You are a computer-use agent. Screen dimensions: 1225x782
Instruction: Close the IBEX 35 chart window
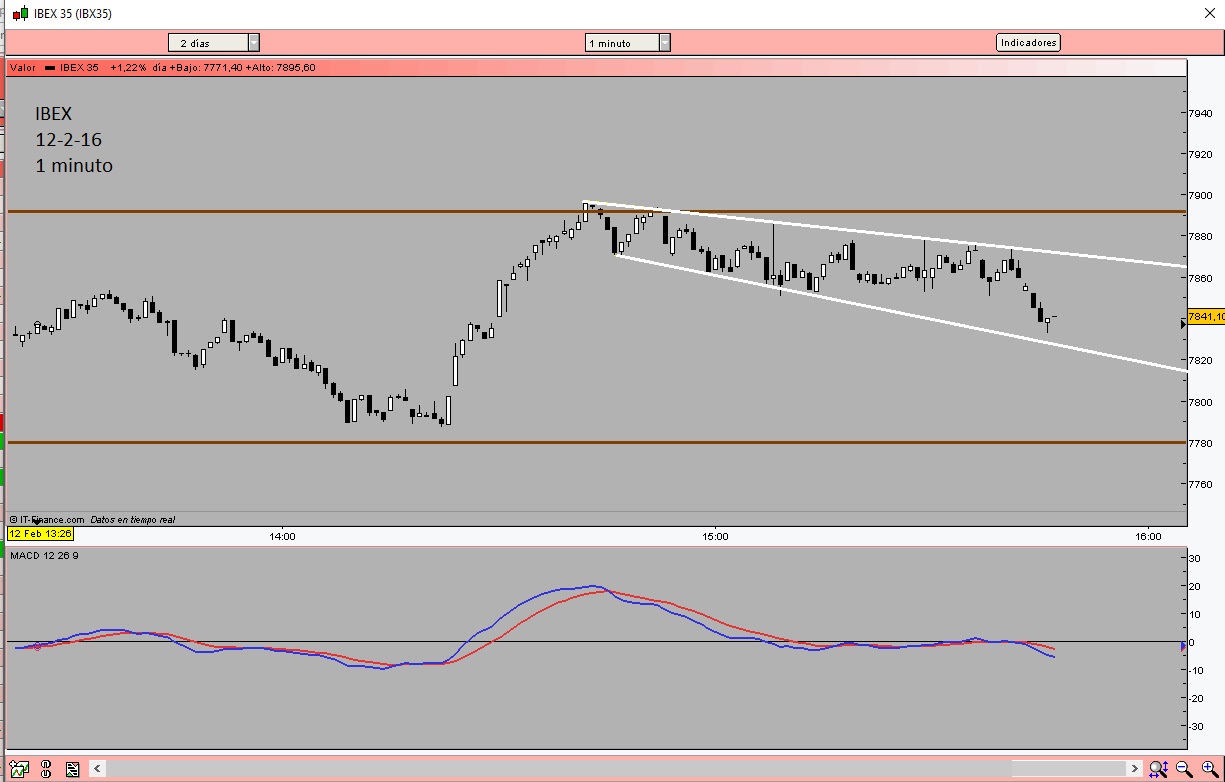(x=1208, y=13)
